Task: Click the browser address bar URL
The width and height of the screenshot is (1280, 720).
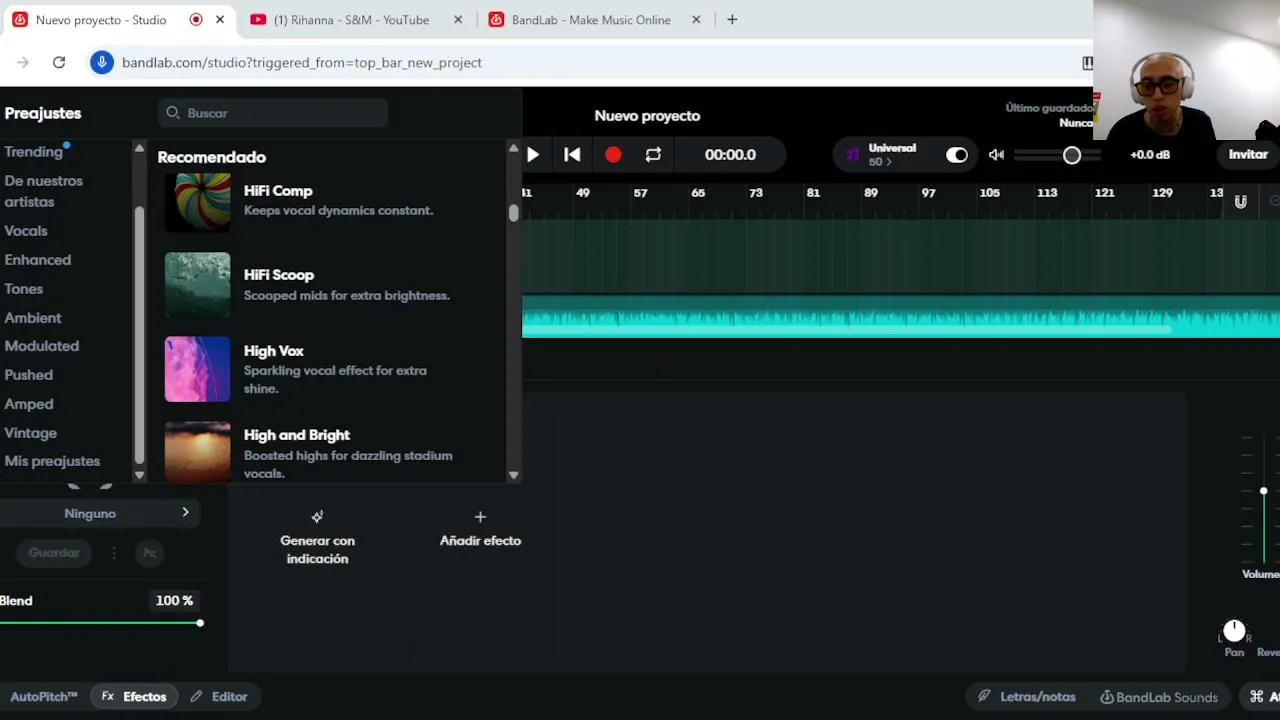Action: click(302, 63)
